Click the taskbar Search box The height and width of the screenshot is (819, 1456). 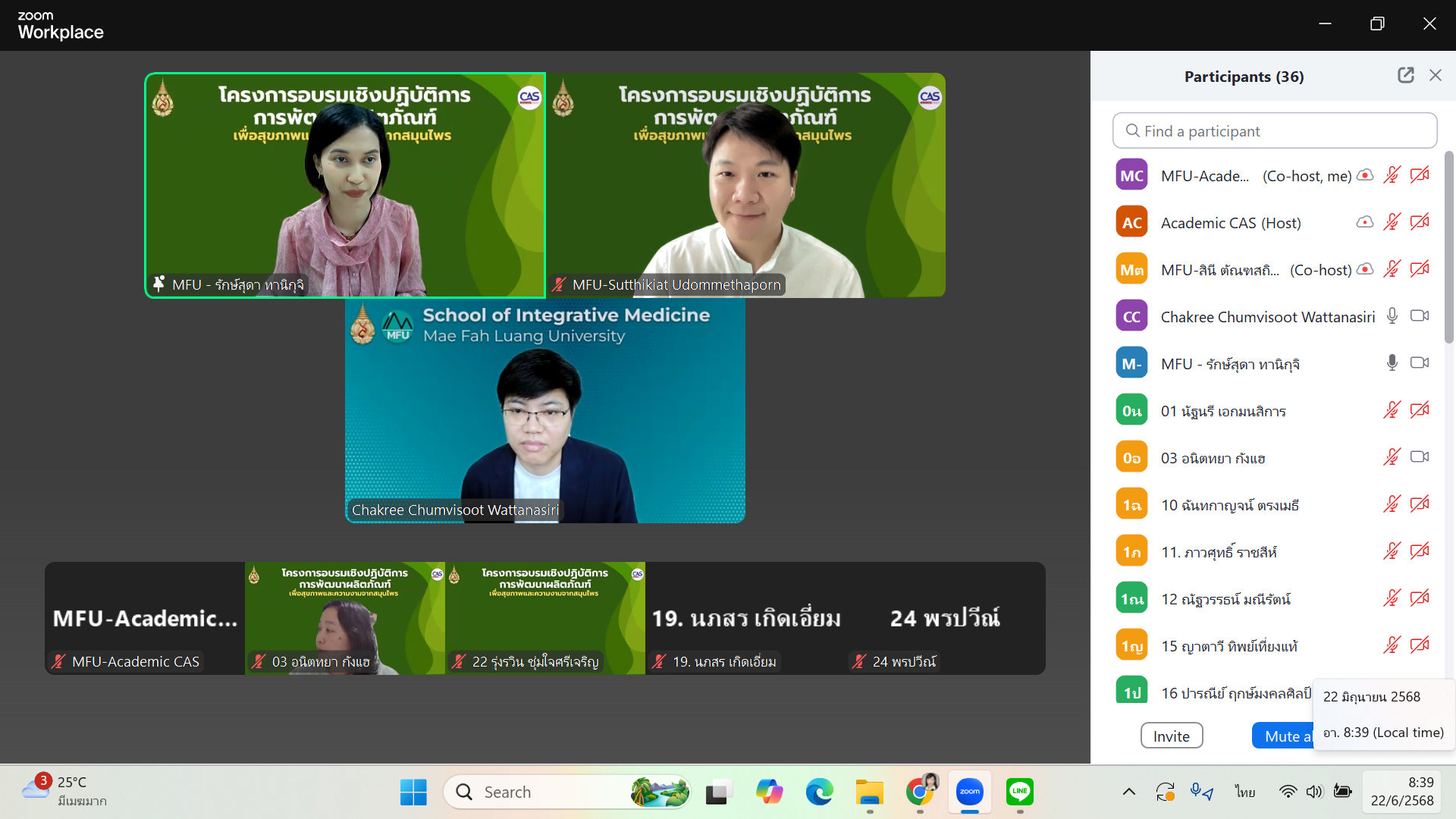pos(567,792)
